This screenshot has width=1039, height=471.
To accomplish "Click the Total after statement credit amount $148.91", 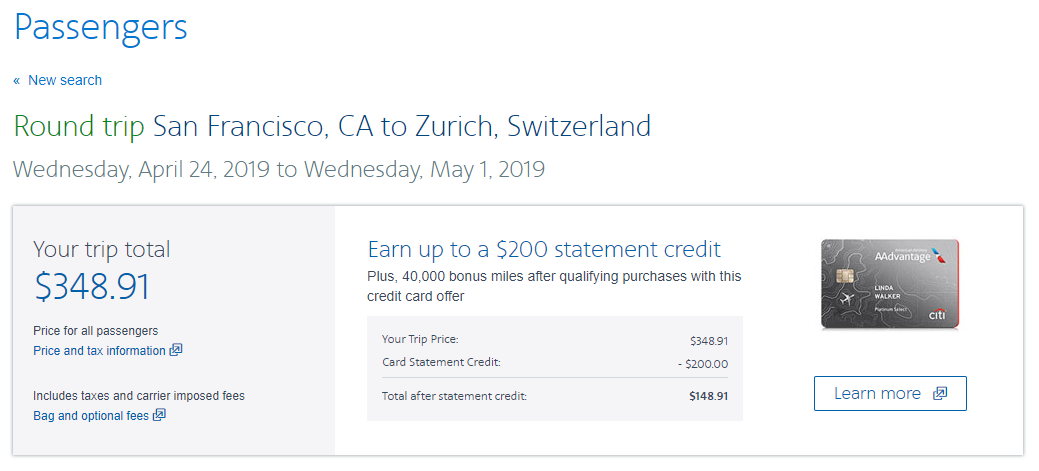I will [708, 396].
